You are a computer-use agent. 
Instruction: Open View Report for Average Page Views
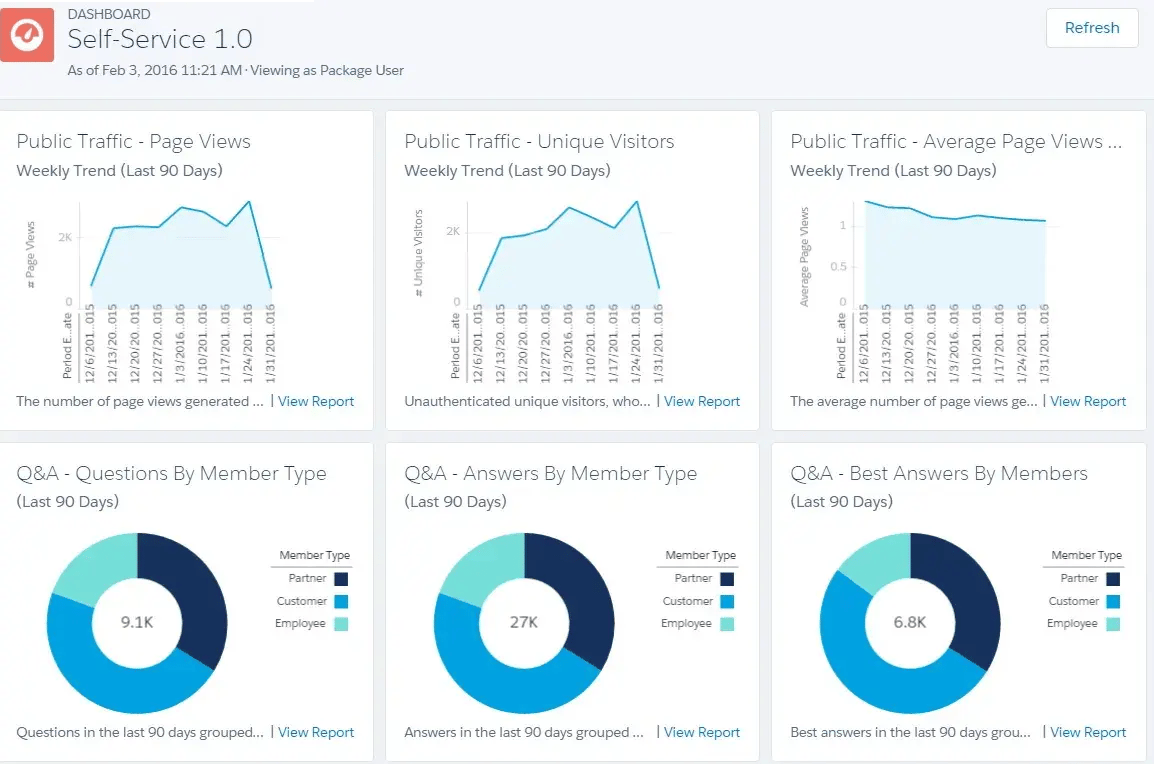1088,401
